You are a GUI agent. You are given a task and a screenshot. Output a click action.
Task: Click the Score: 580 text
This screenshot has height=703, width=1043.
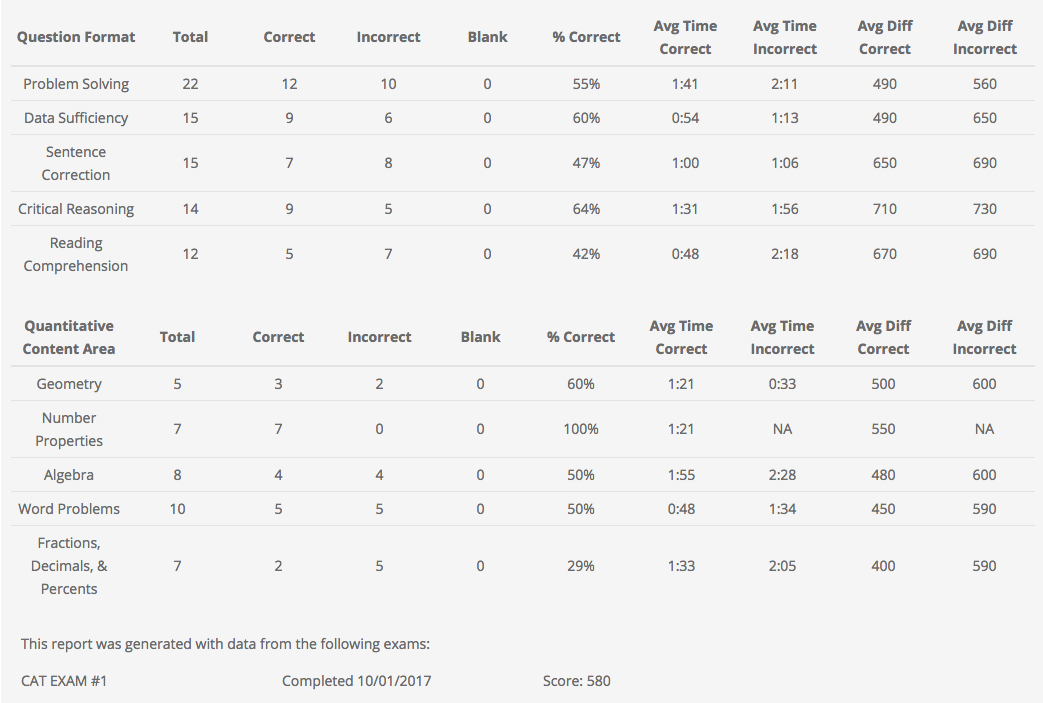point(576,681)
